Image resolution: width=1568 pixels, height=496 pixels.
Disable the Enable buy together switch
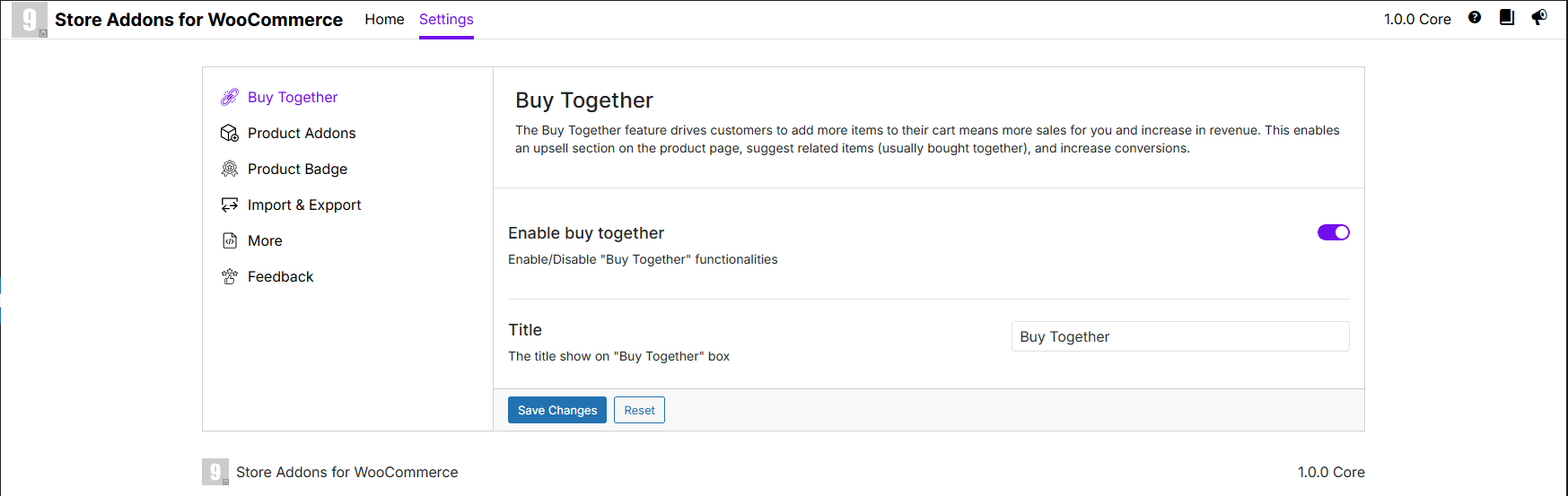click(x=1333, y=232)
